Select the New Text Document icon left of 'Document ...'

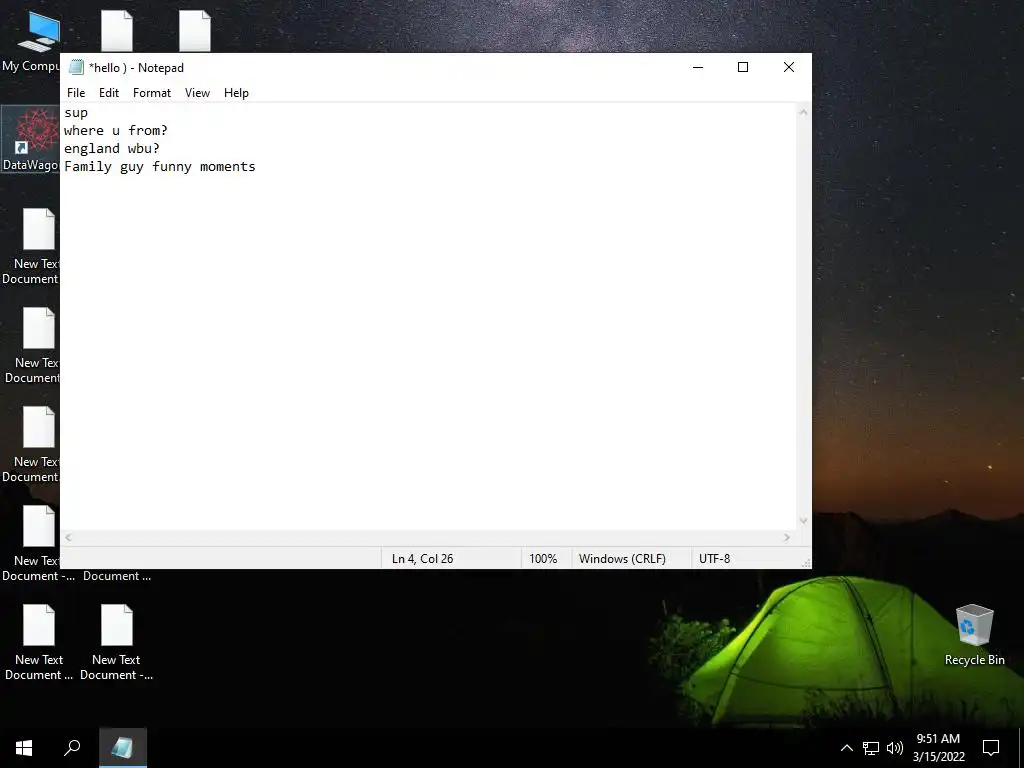(37, 542)
